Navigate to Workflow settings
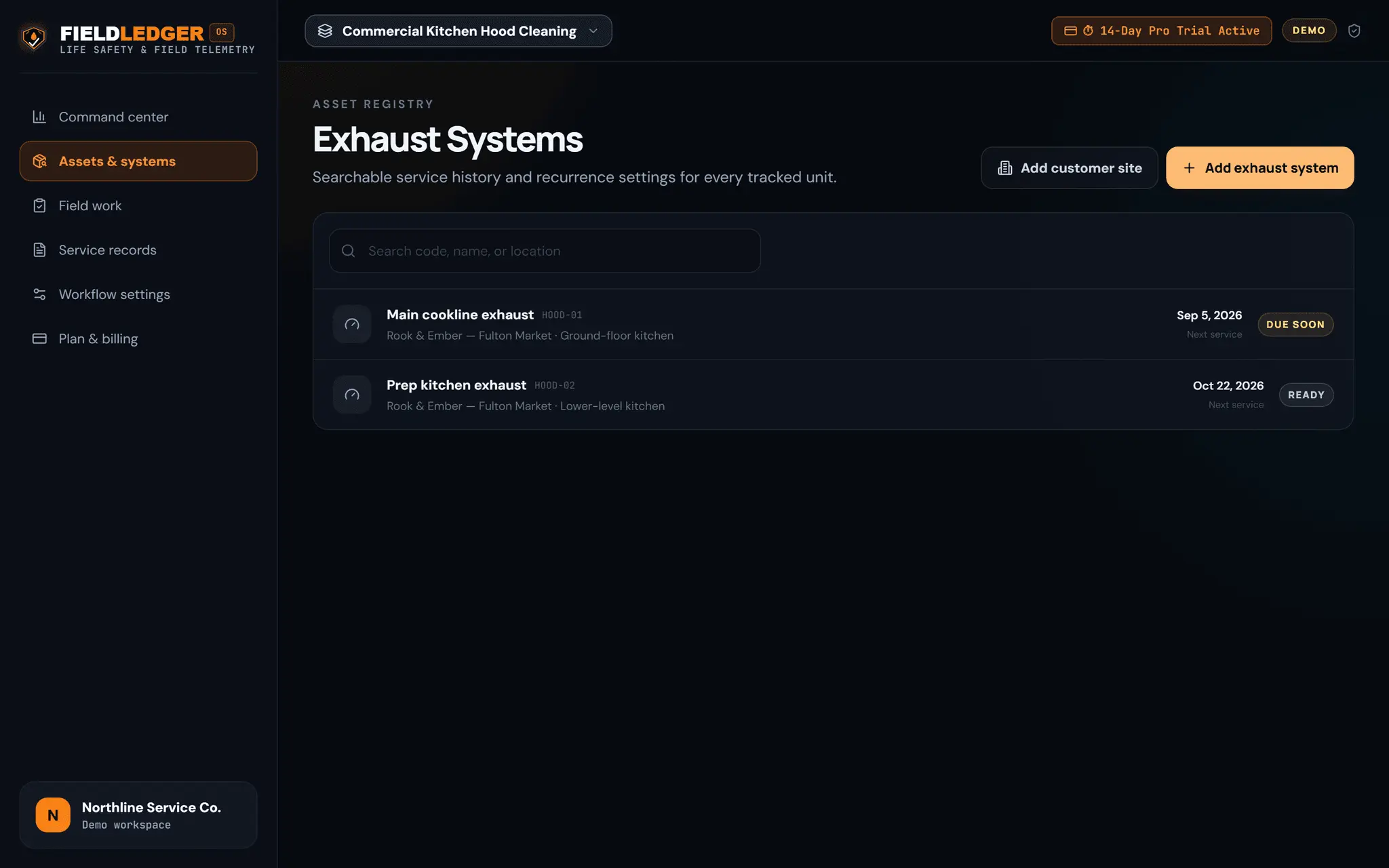1389x868 pixels. 138,294
